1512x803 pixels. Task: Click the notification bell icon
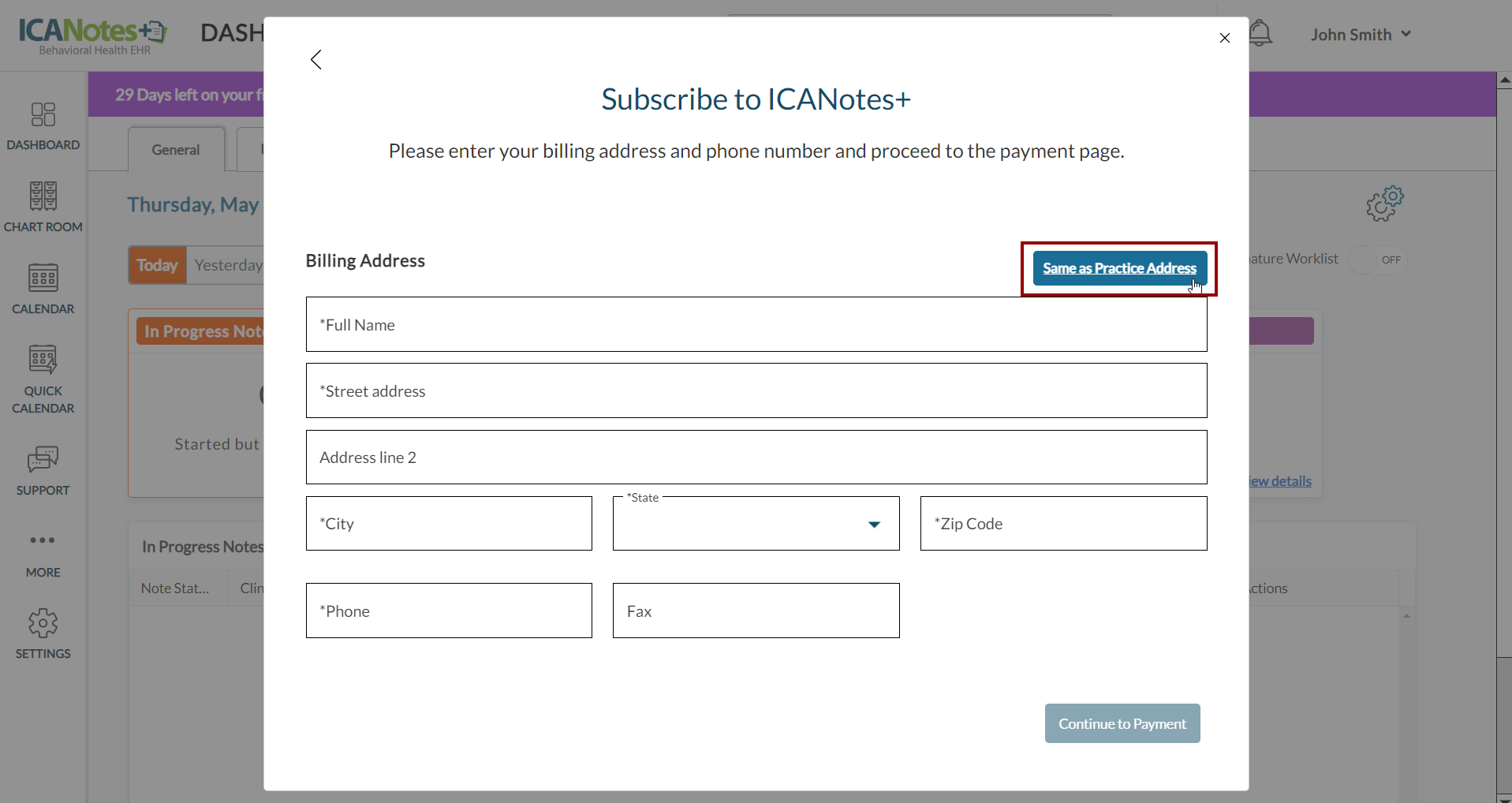[1260, 34]
